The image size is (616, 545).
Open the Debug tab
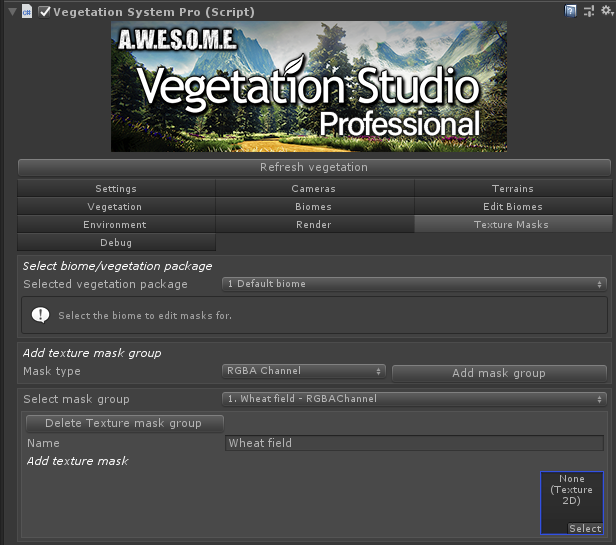click(x=116, y=243)
